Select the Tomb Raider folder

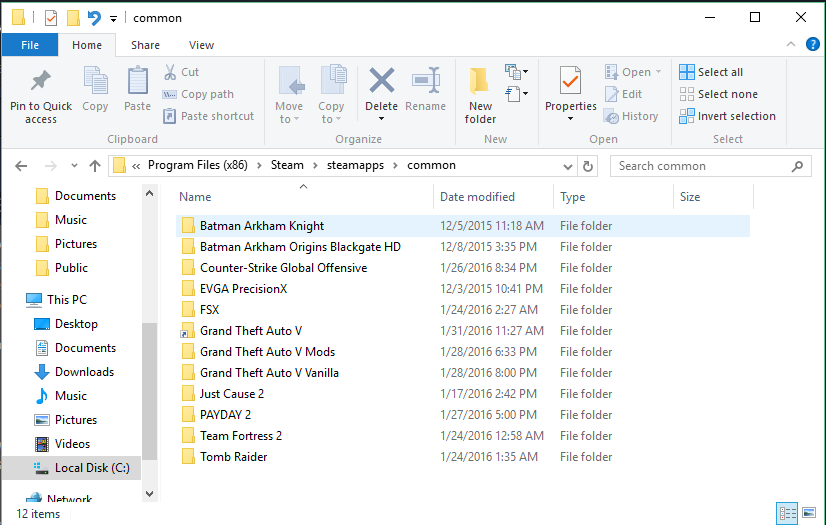463,457
